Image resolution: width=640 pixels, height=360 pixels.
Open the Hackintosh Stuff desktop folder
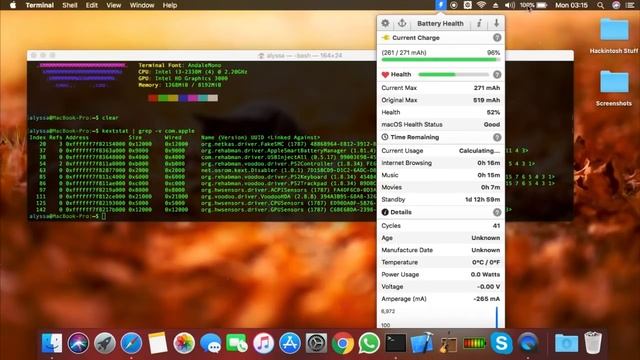click(x=614, y=36)
